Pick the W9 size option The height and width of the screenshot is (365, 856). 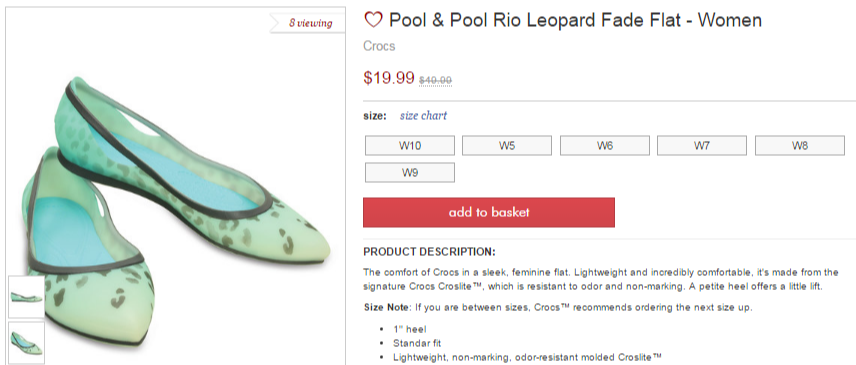pyautogui.click(x=409, y=172)
